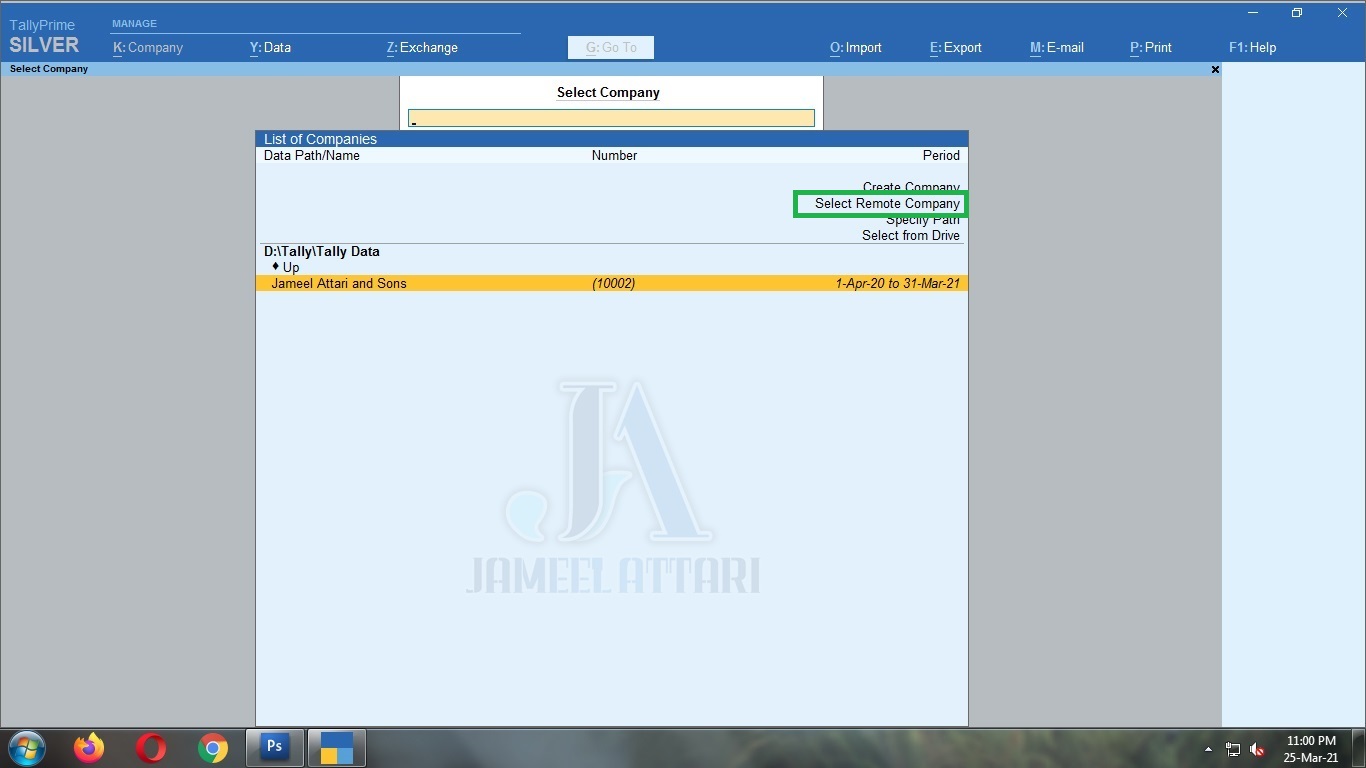Open the network tray icon
Image resolution: width=1366 pixels, height=768 pixels.
1233,749
